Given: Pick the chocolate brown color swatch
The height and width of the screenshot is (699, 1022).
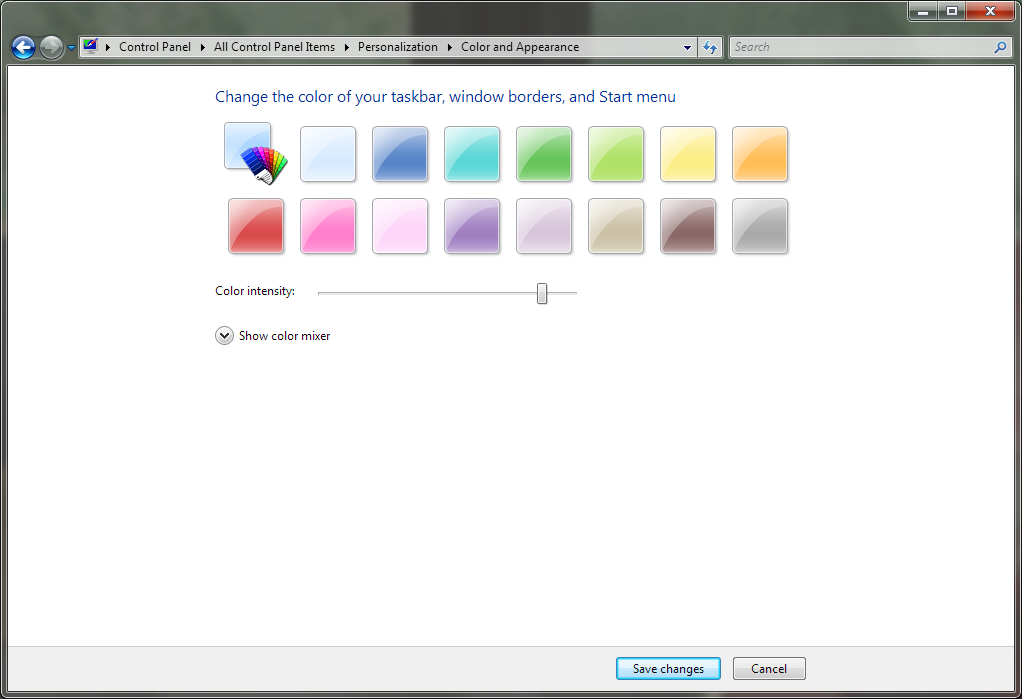Looking at the screenshot, I should coord(688,226).
